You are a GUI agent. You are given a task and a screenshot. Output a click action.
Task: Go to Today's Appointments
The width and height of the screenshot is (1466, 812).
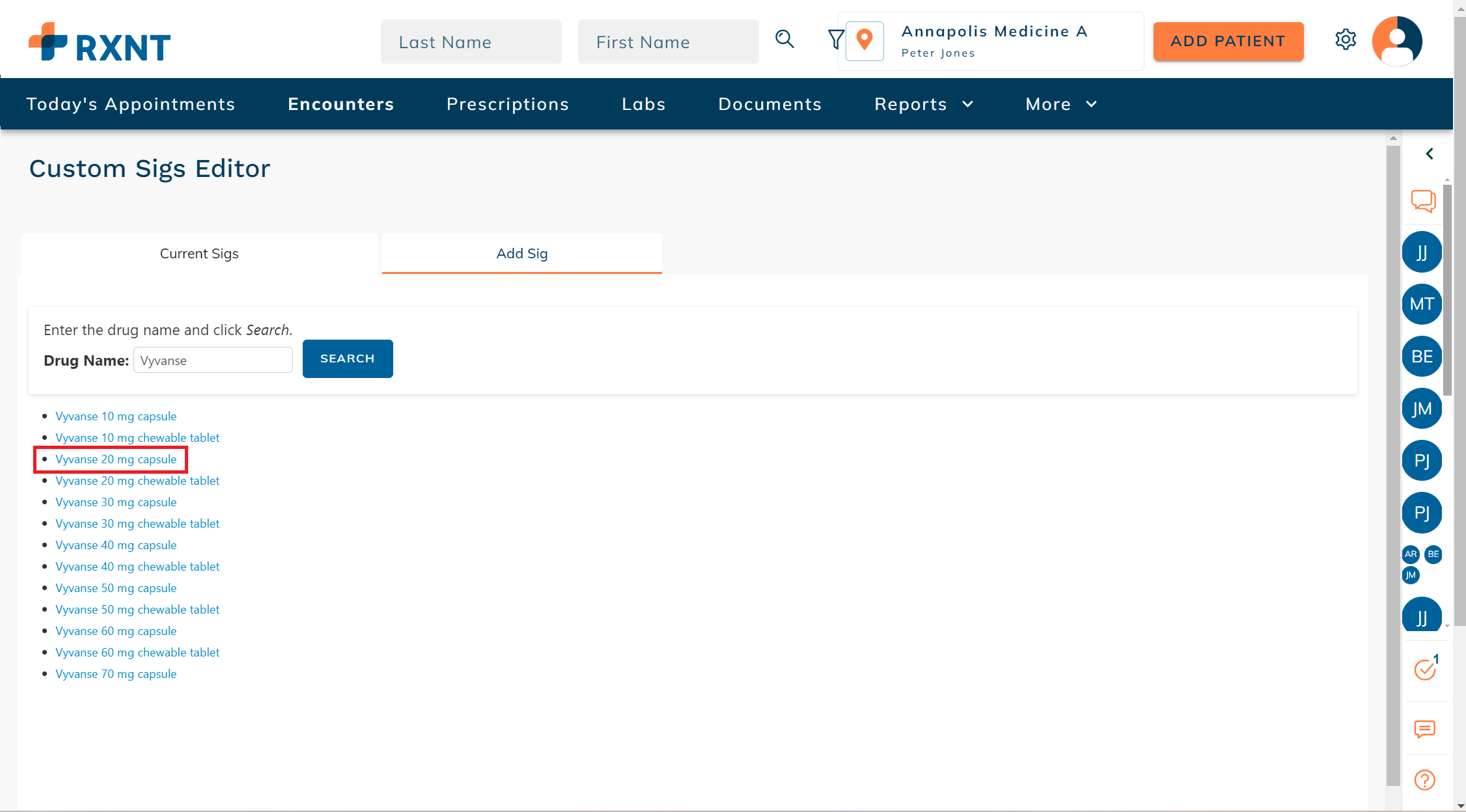click(x=131, y=104)
